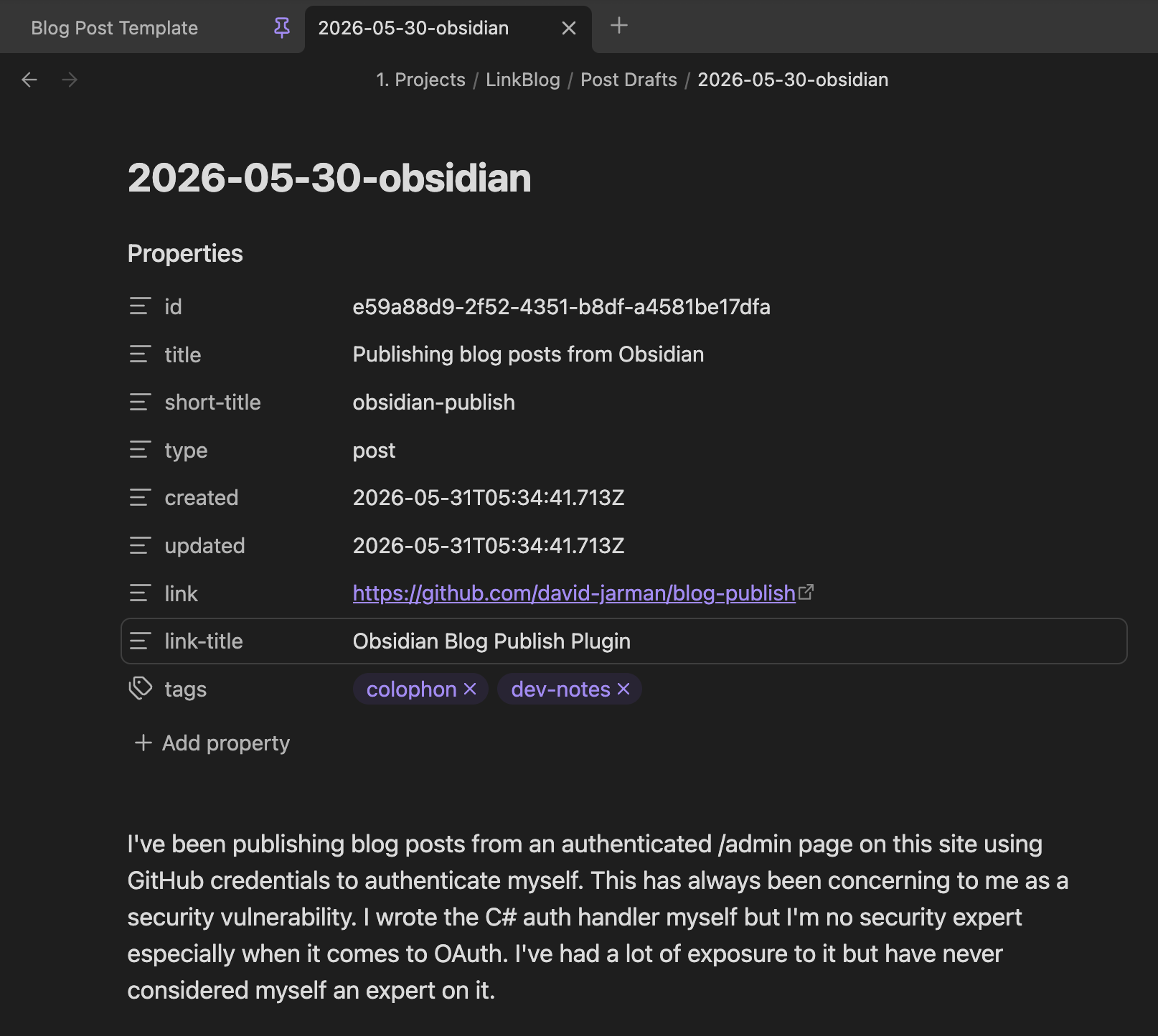Click the property type icon for link
This screenshot has width=1158, height=1036.
[140, 593]
